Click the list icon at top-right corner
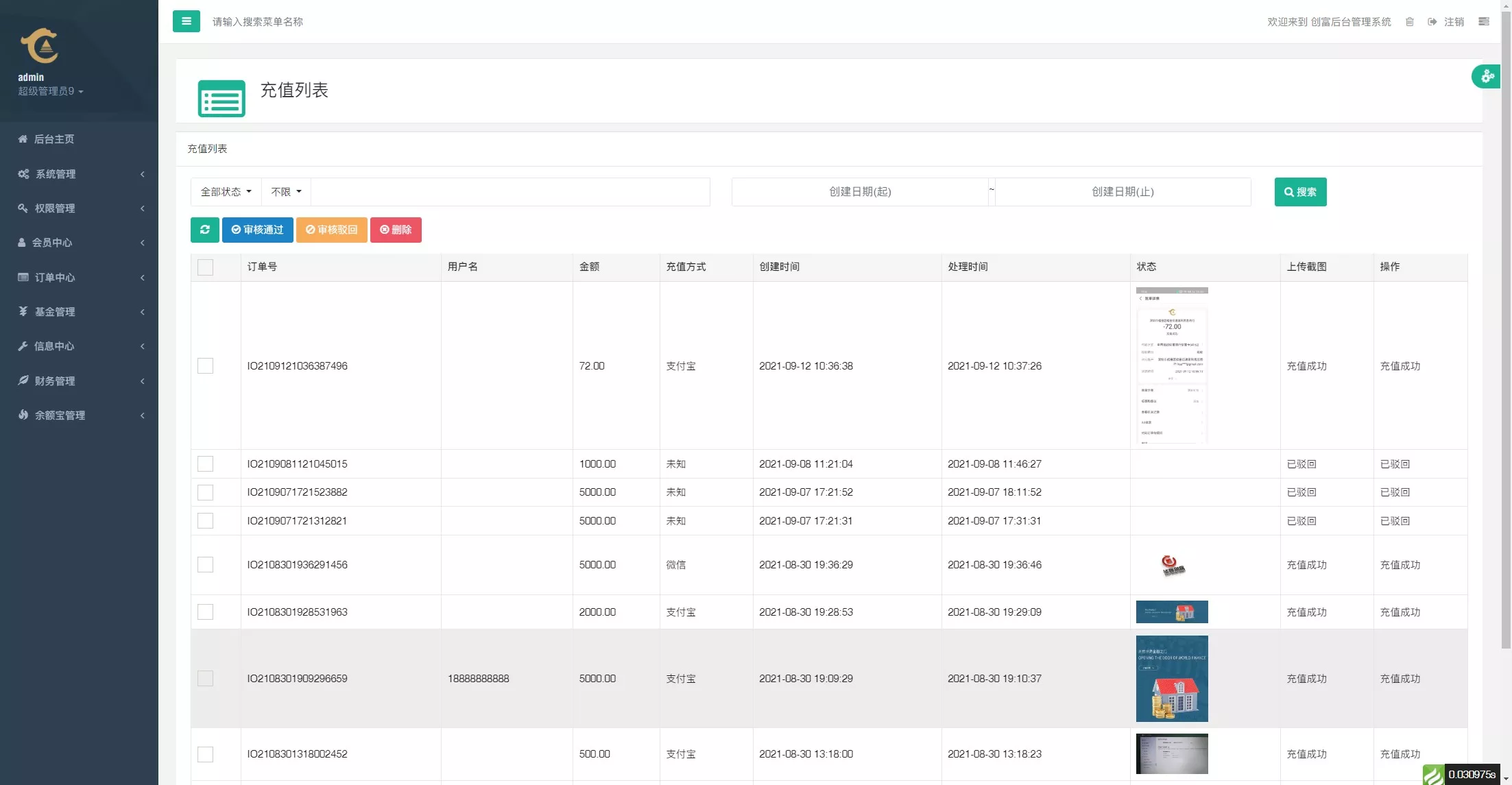 [1484, 22]
